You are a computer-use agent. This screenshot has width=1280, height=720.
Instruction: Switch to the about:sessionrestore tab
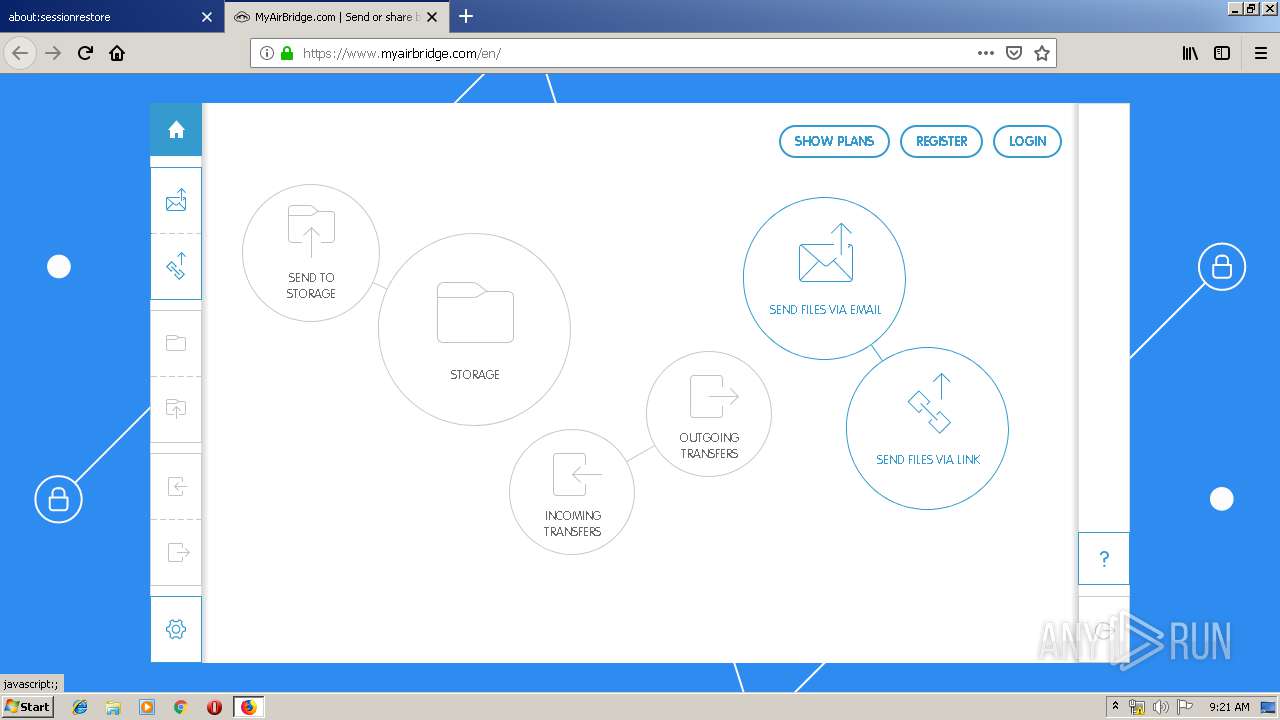click(100, 17)
